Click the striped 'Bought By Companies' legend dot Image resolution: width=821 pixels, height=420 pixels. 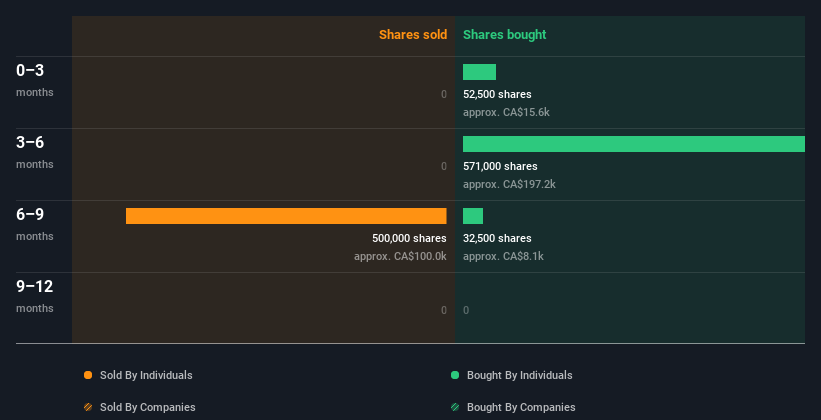455,407
